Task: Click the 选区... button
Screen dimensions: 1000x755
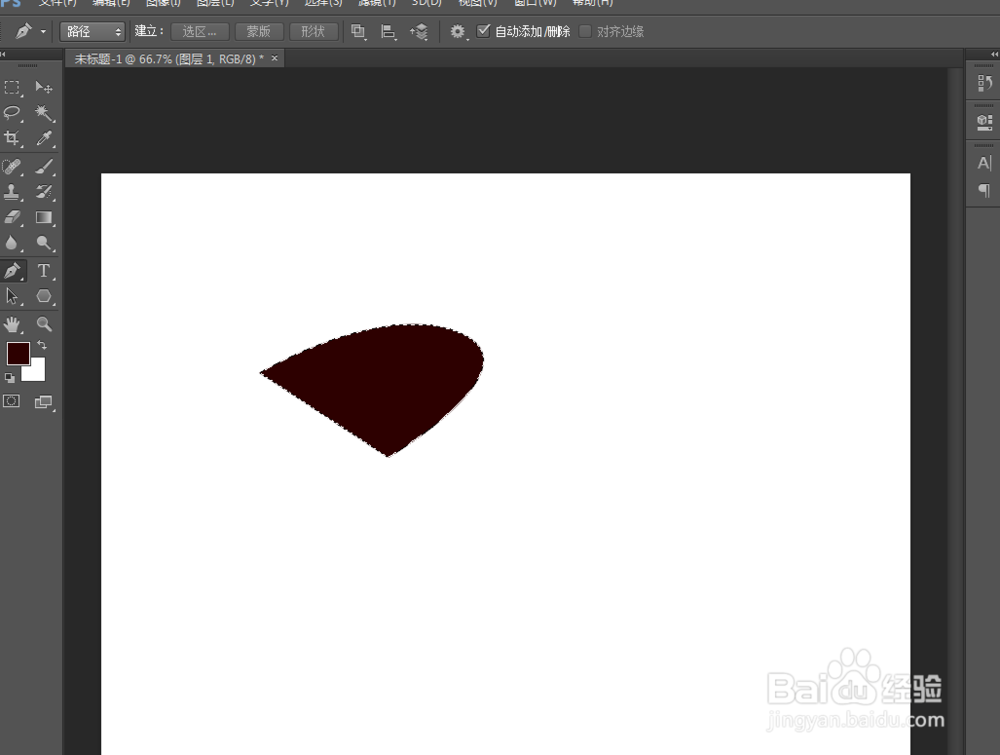Action: click(x=200, y=31)
